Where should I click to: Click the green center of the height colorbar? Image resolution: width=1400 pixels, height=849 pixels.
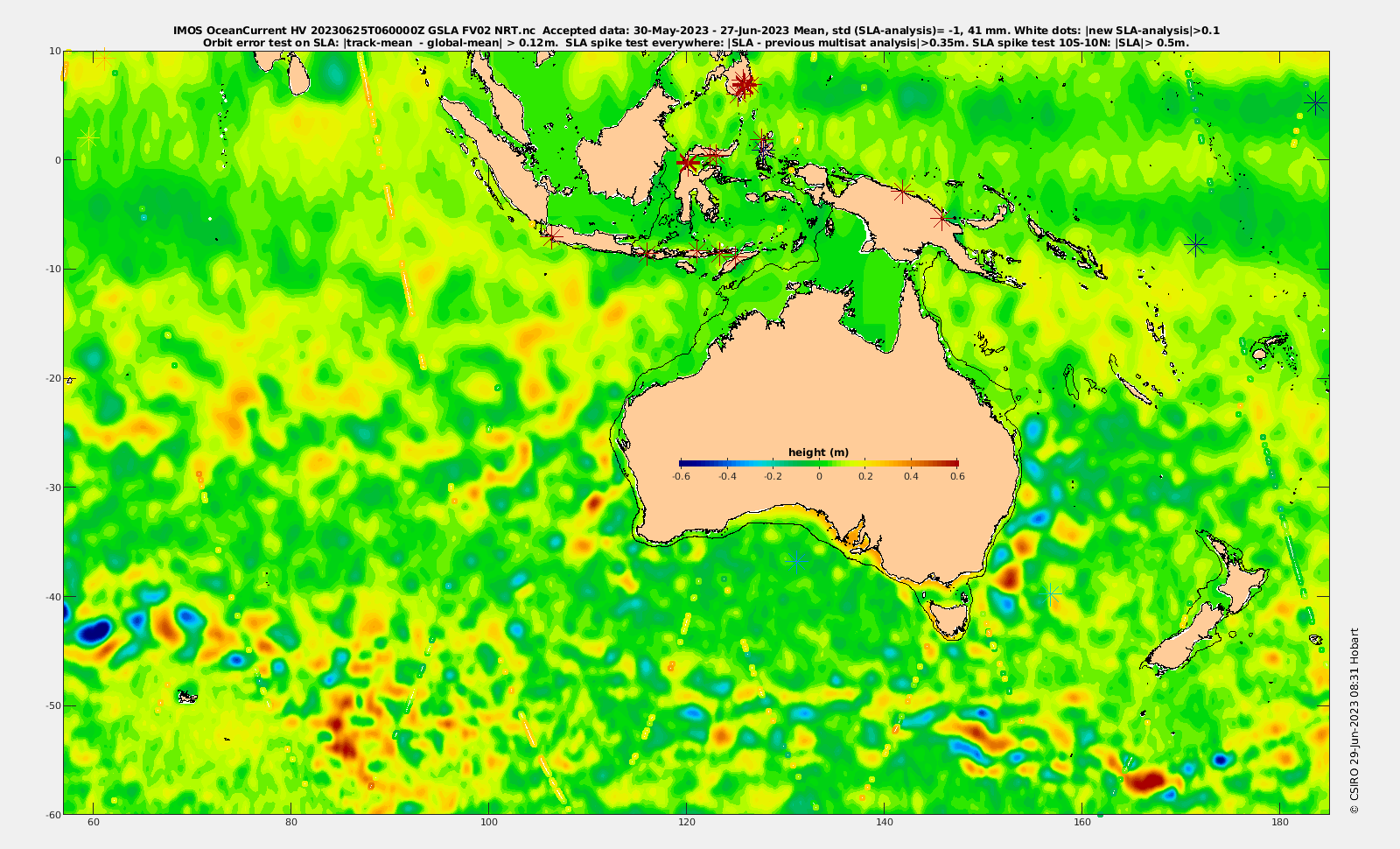[x=819, y=463]
